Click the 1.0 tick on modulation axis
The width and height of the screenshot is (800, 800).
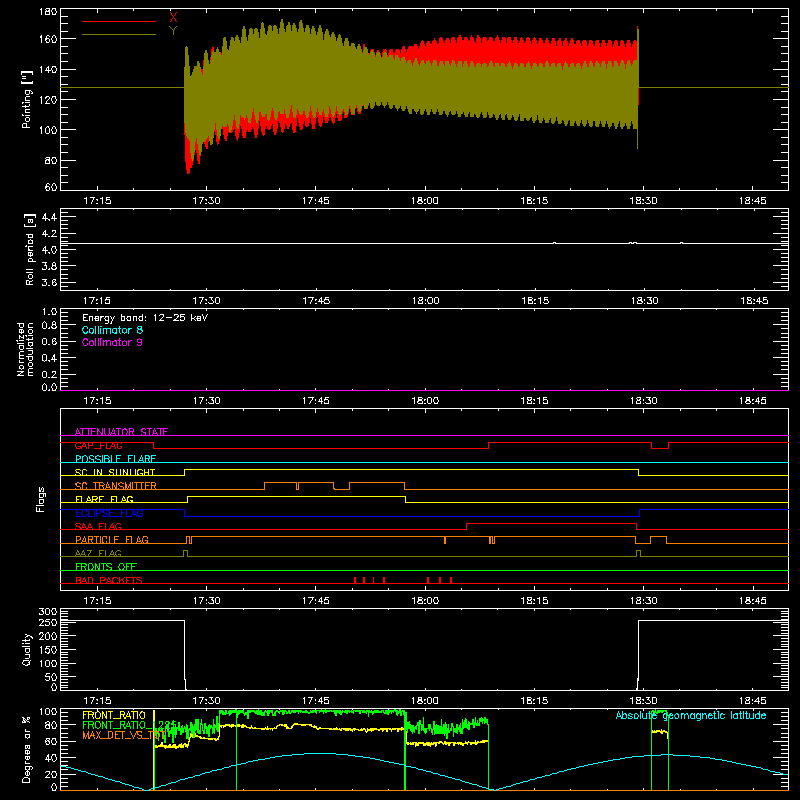(49, 312)
